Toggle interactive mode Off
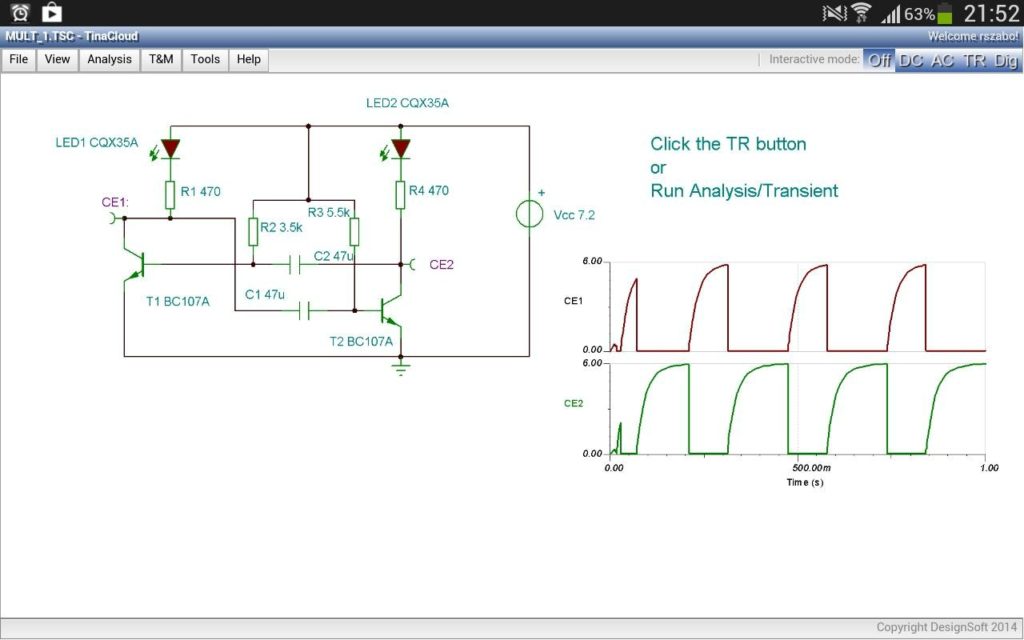The image size is (1024, 640). pos(878,60)
